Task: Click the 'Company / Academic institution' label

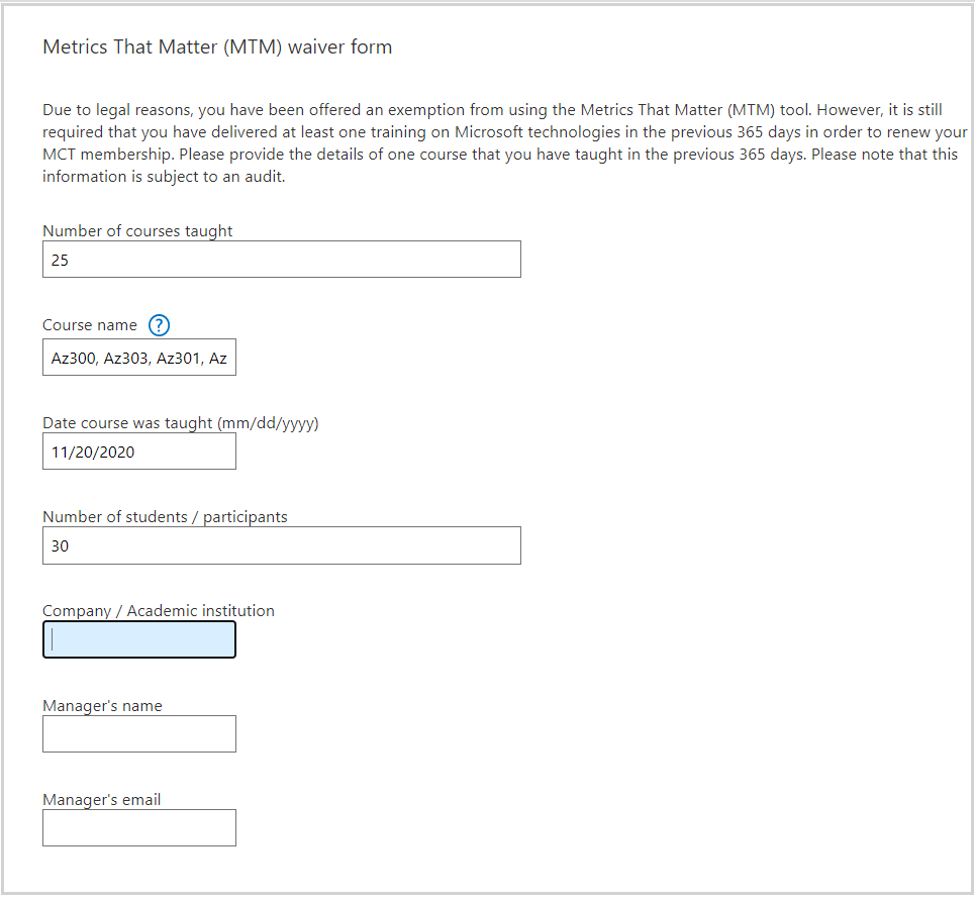Action: (x=159, y=611)
